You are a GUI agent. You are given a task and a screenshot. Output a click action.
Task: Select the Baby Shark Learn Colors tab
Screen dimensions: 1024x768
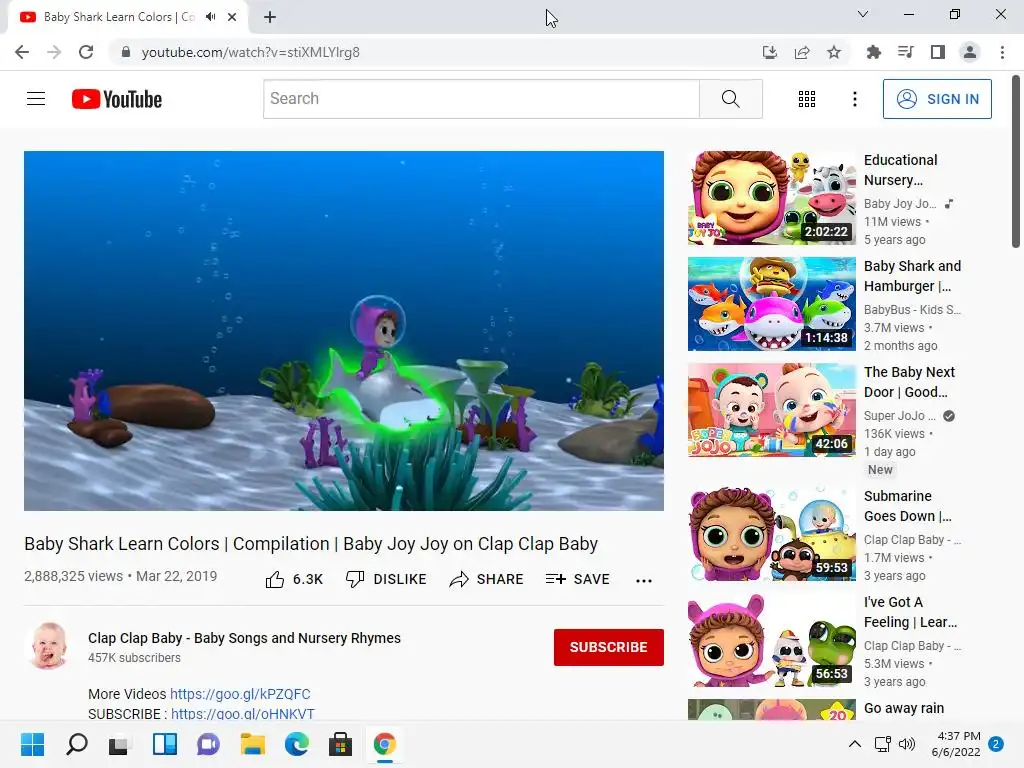(118, 17)
